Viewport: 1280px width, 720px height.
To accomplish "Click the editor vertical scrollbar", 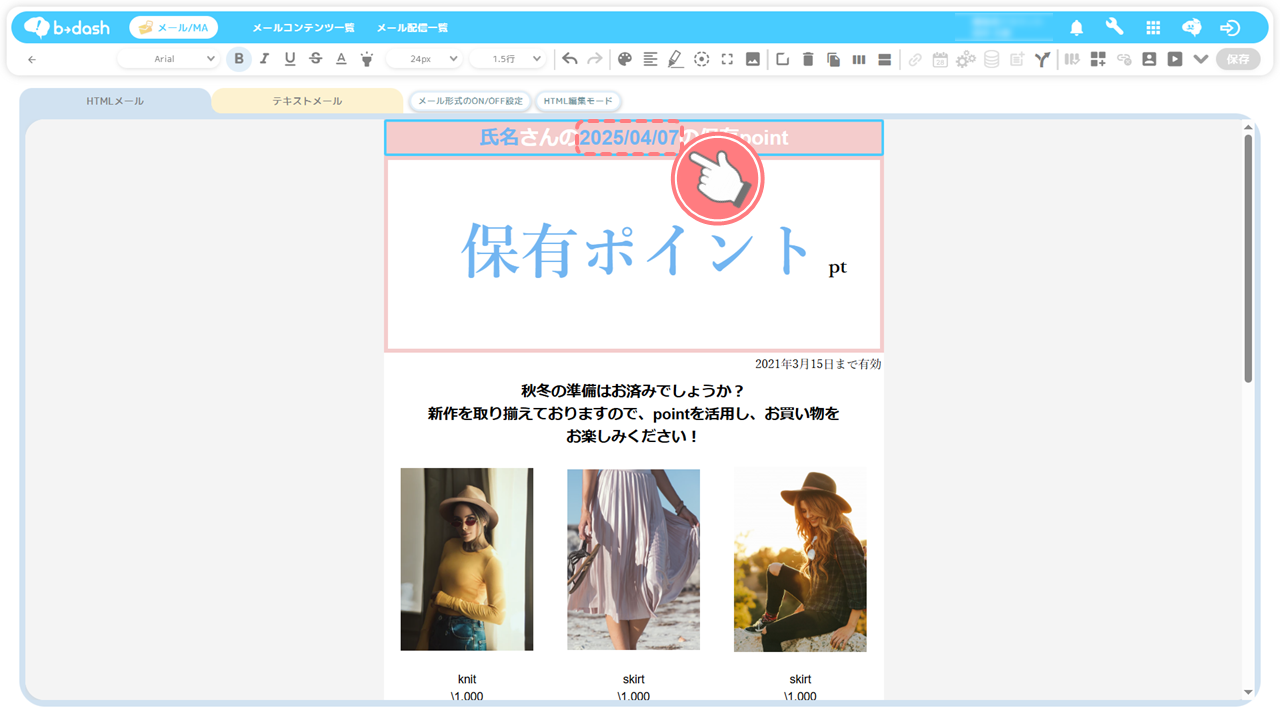I will pyautogui.click(x=1248, y=257).
